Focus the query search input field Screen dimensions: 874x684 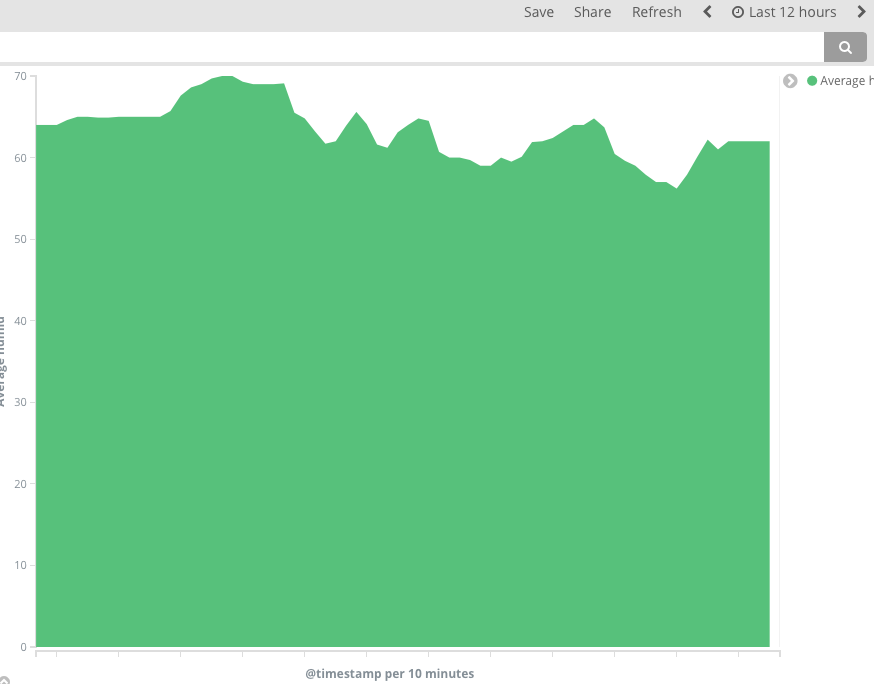coord(411,47)
